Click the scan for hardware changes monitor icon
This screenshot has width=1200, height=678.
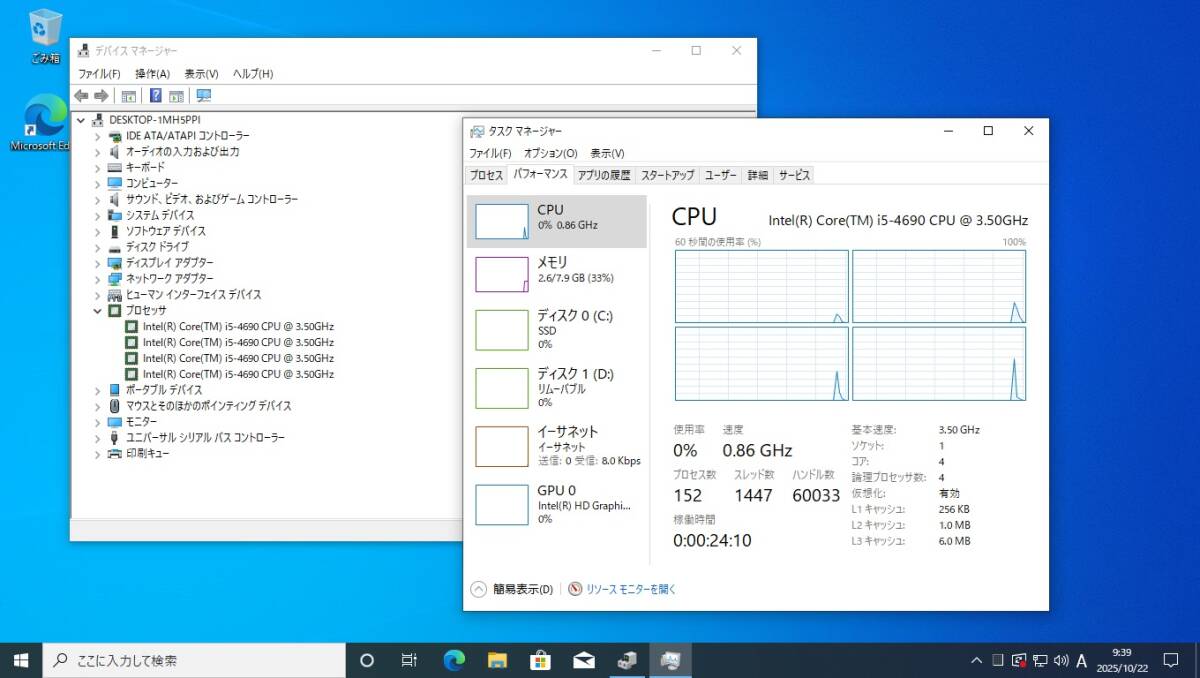click(x=204, y=96)
